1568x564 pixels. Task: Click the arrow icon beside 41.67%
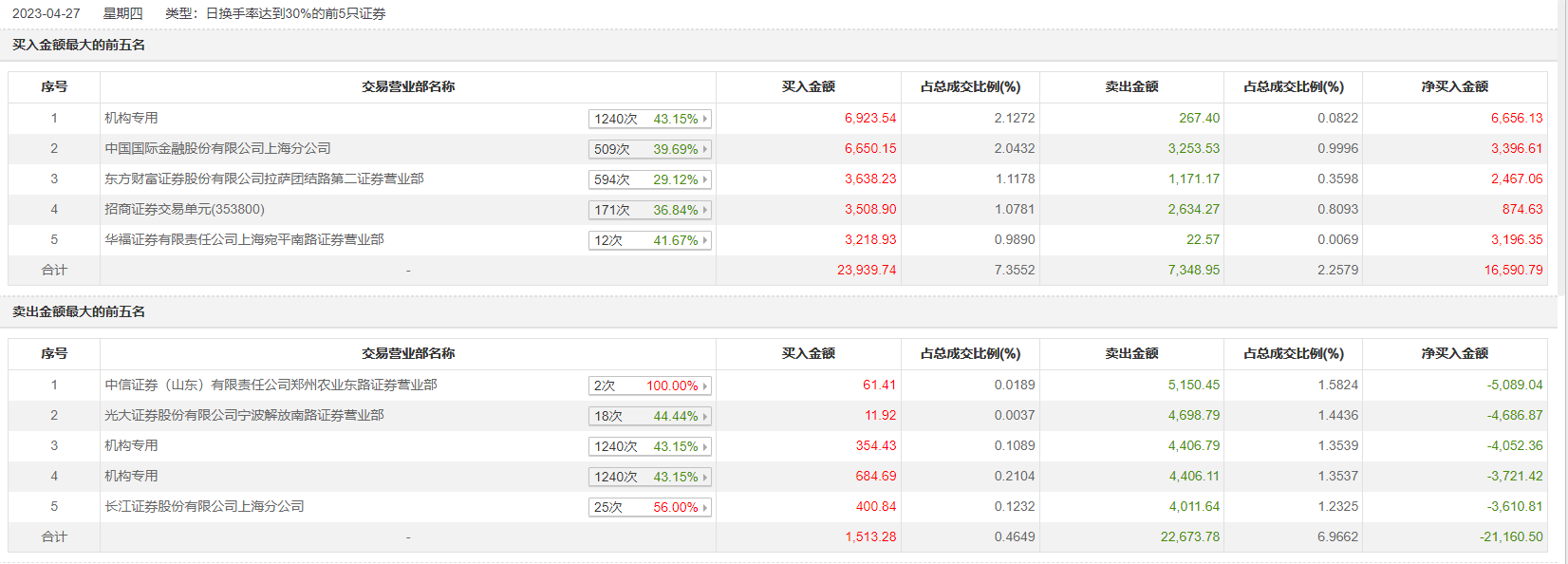pos(705,241)
